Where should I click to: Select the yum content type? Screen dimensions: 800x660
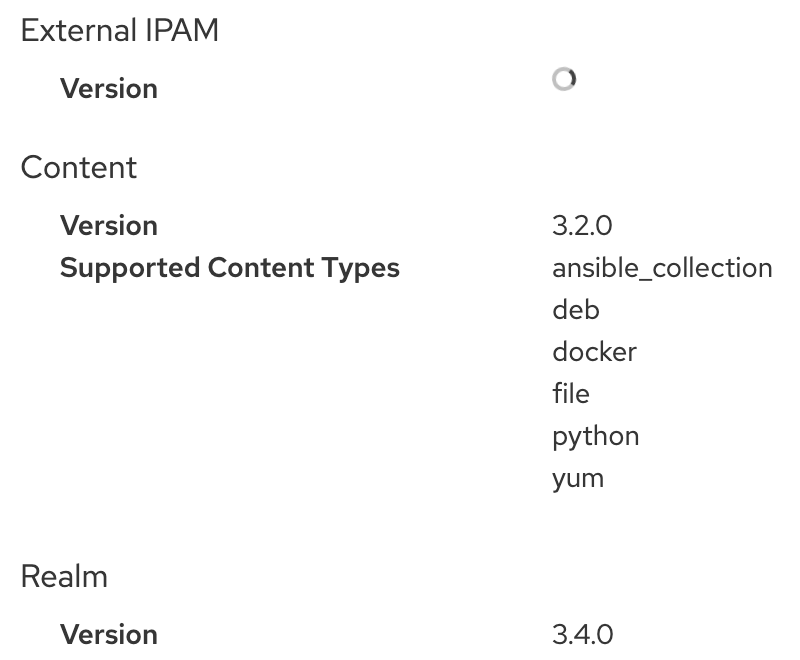coord(578,479)
